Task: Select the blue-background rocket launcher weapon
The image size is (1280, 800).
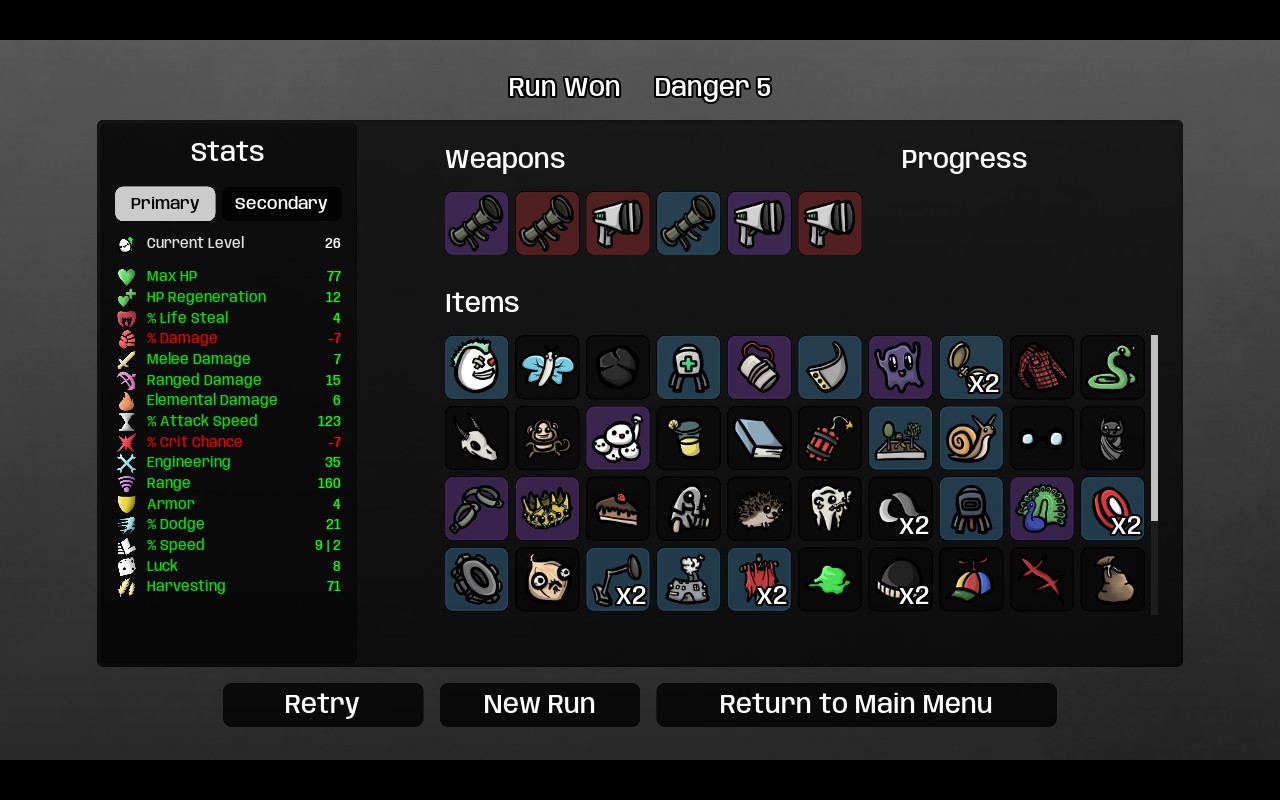Action: point(689,224)
